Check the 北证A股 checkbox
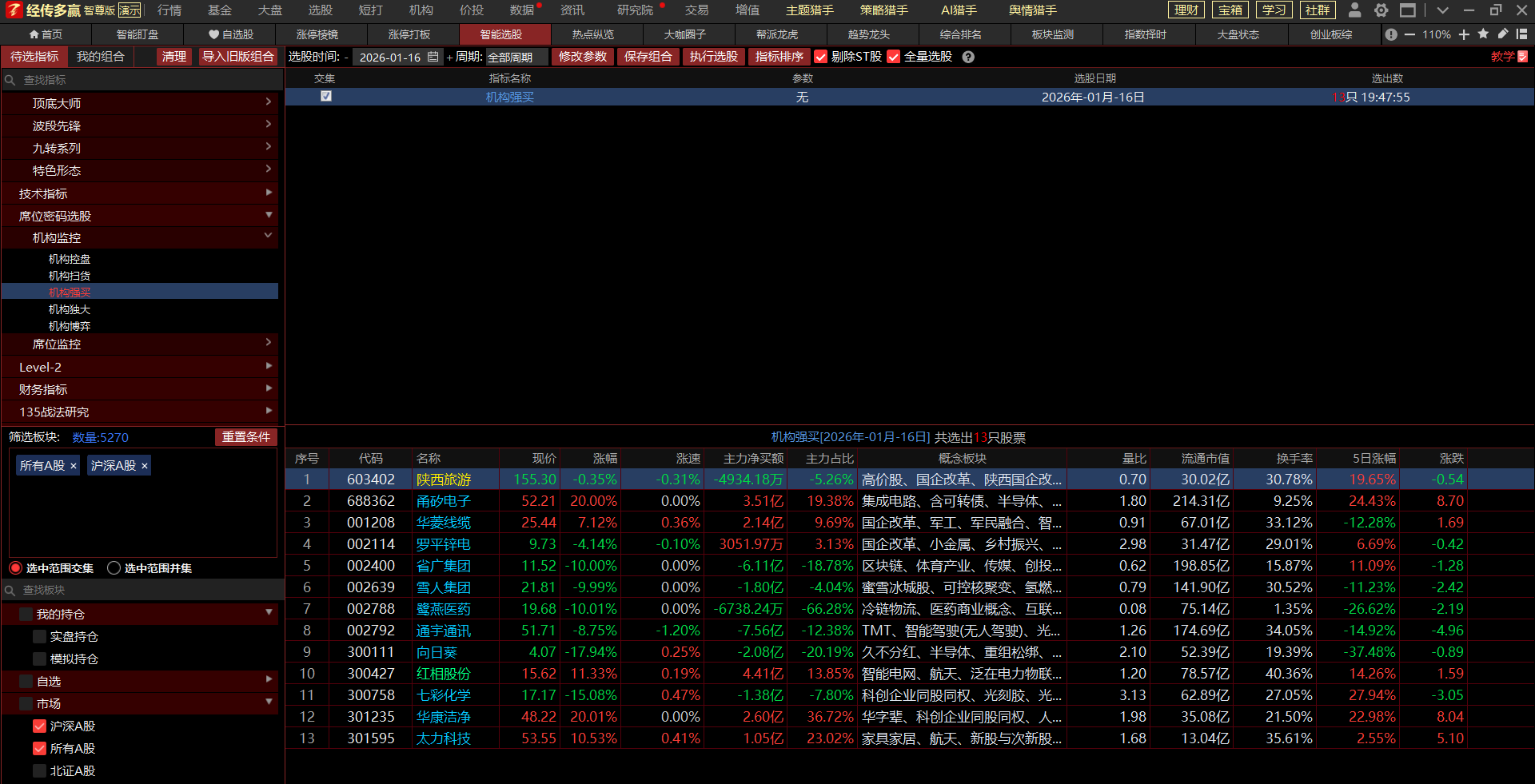Screen dimensions: 1535x784 (x=39, y=770)
